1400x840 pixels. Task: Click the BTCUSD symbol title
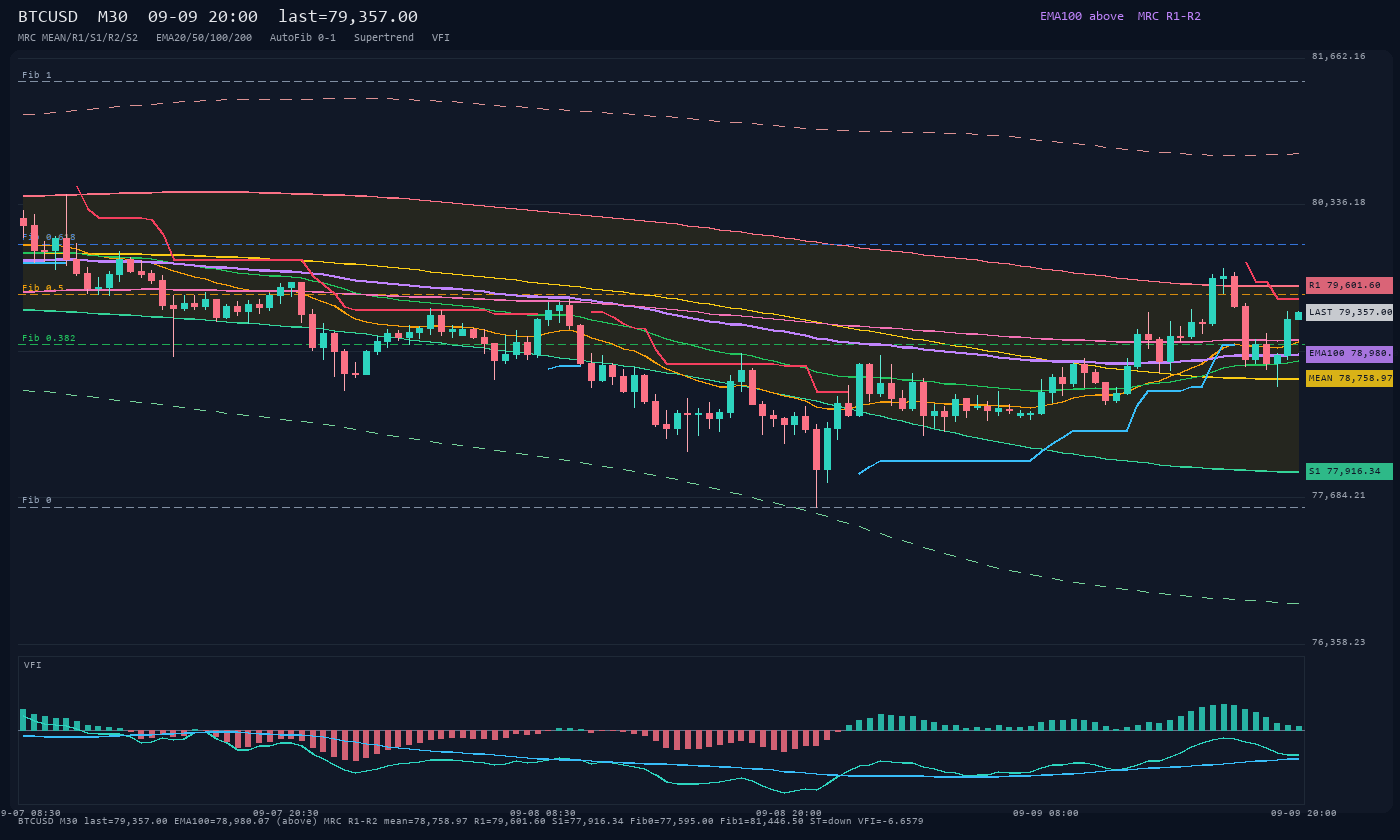tap(48, 16)
